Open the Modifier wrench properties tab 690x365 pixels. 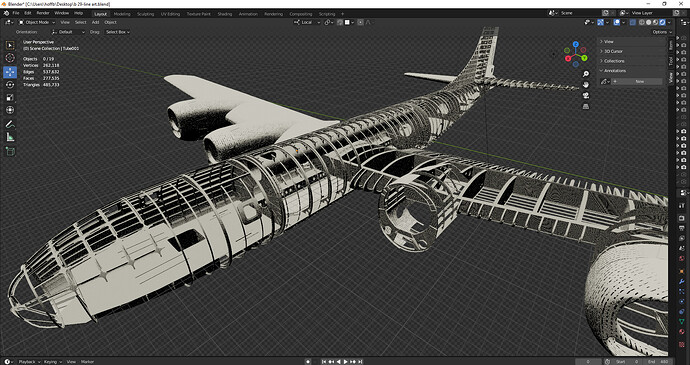coord(683,281)
